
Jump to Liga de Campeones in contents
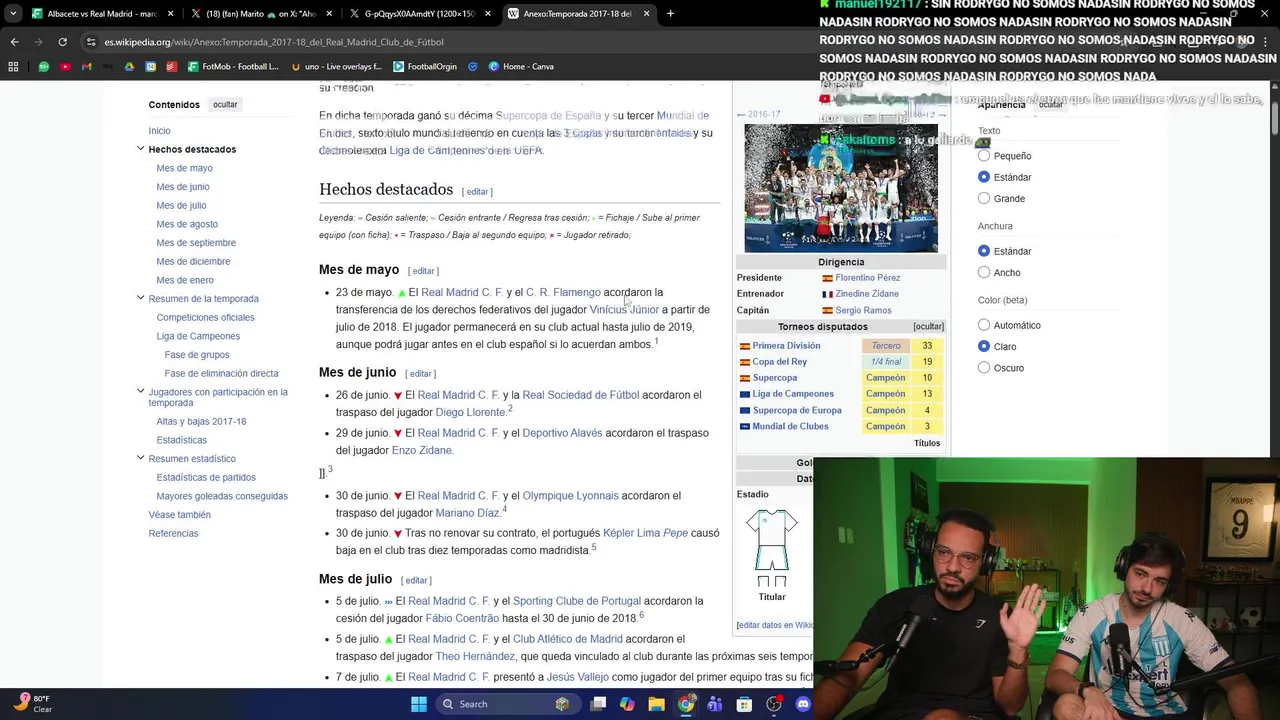tap(198, 336)
